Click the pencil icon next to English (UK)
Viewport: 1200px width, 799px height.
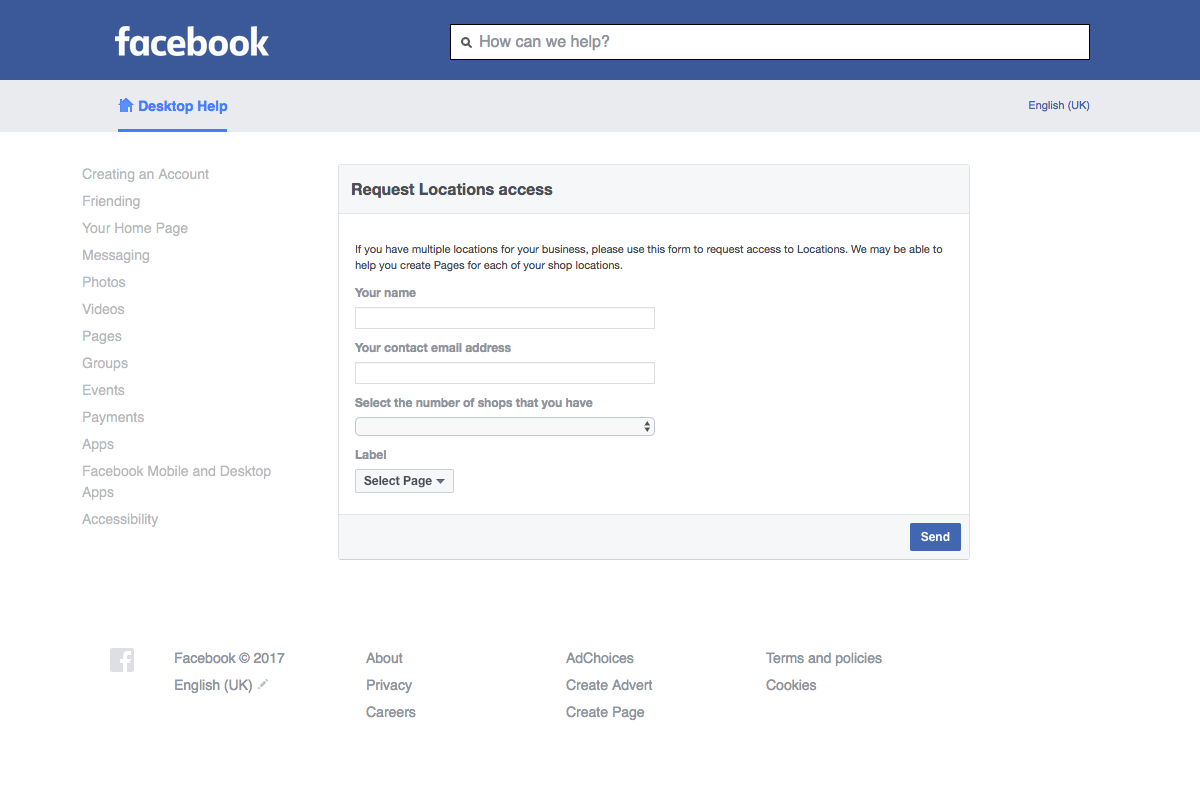click(x=263, y=685)
